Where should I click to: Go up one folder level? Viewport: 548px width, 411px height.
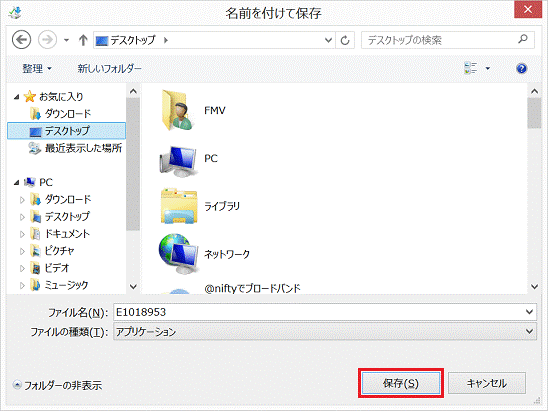tap(83, 40)
